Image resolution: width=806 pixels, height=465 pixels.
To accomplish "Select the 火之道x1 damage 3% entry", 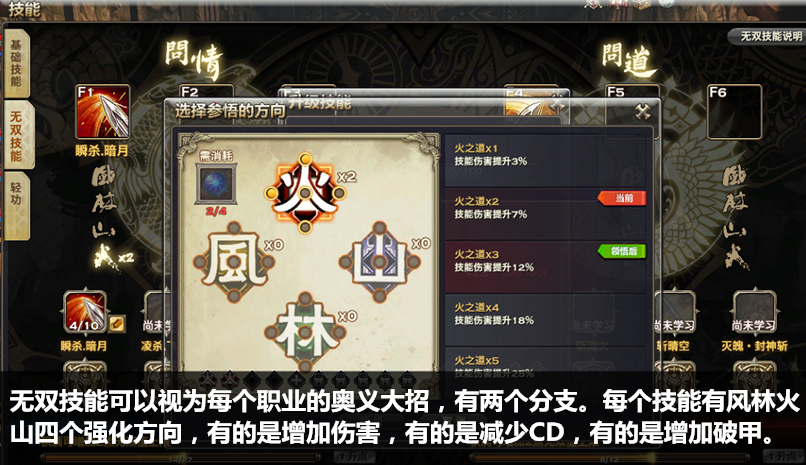I will 545,160.
